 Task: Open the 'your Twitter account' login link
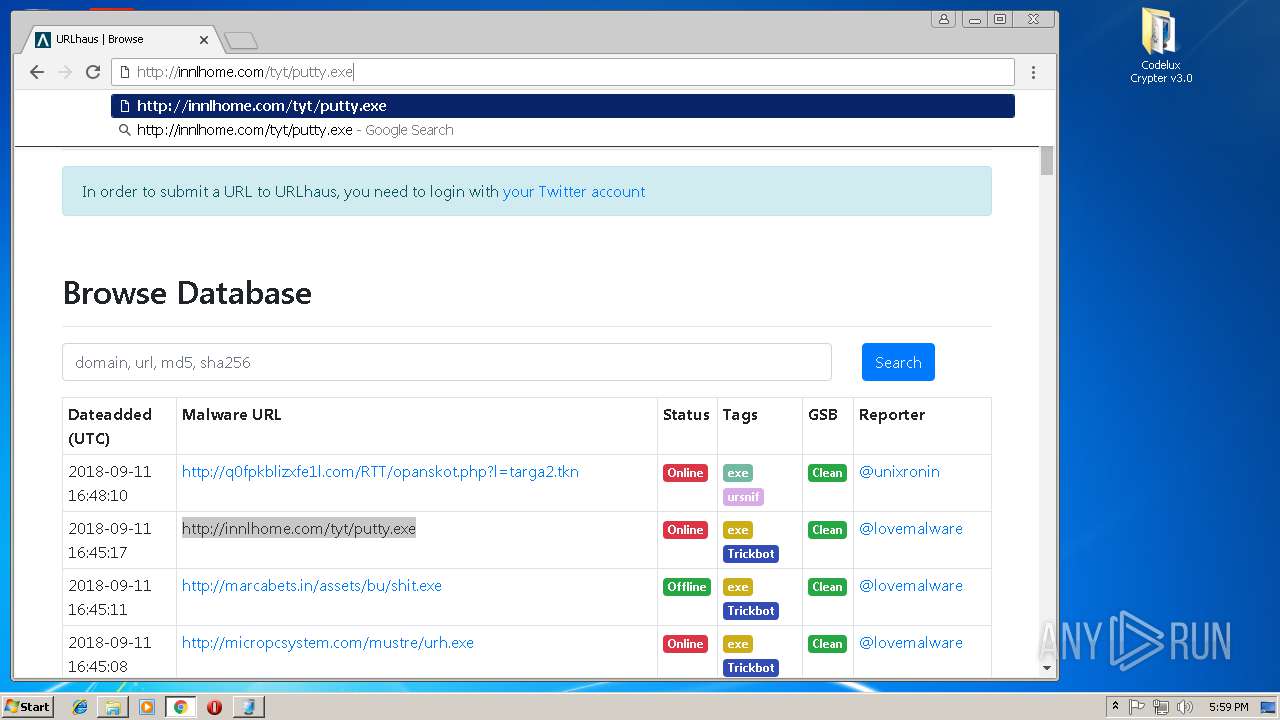tap(574, 192)
